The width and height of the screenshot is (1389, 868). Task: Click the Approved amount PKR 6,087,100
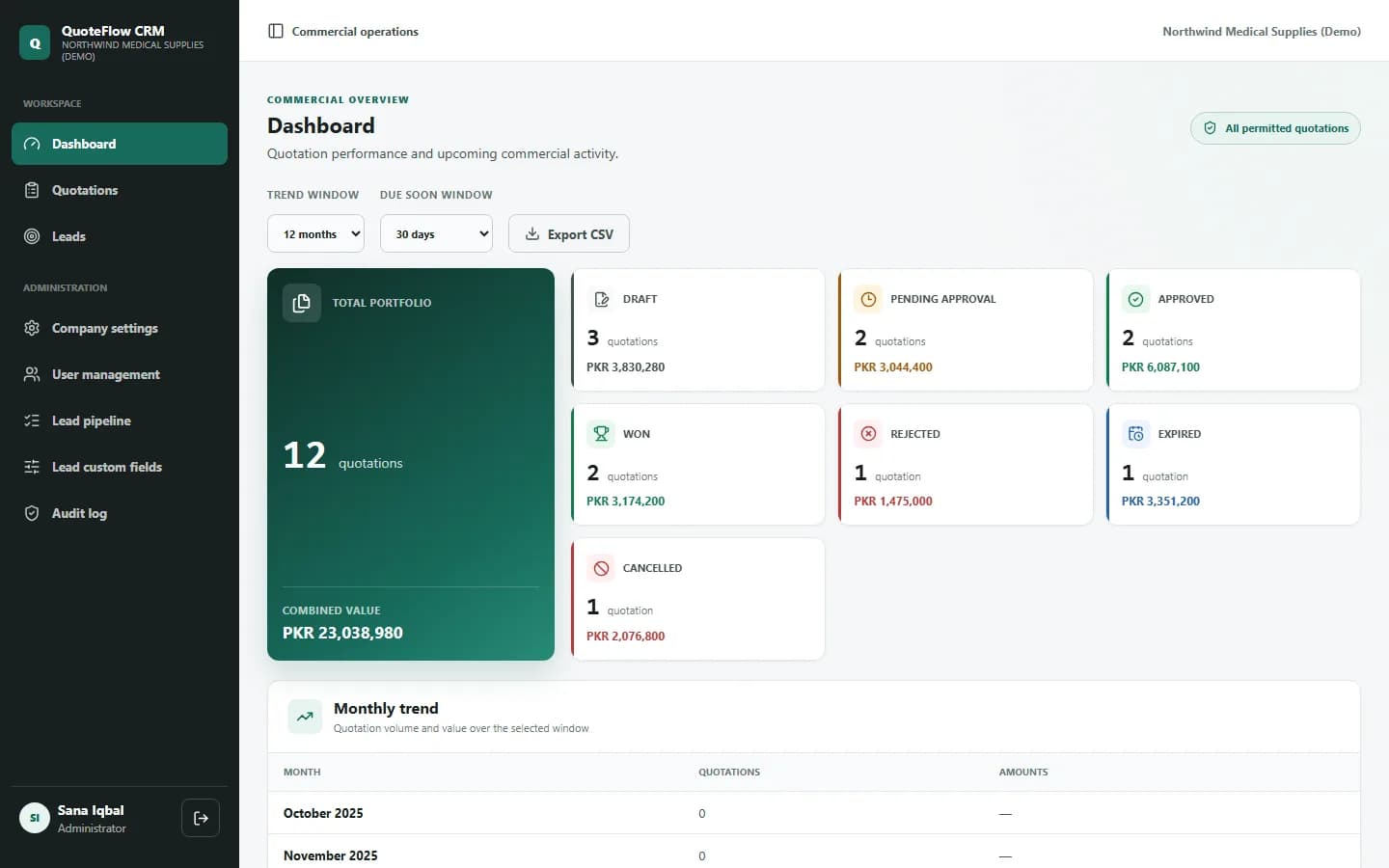[x=1160, y=366]
